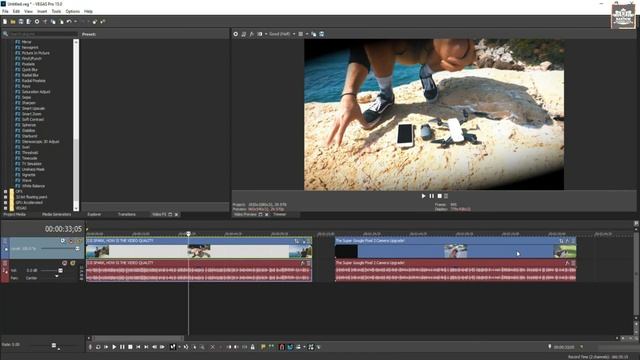640x360 pixels.
Task: Play the video in the preview window
Action: [x=423, y=196]
